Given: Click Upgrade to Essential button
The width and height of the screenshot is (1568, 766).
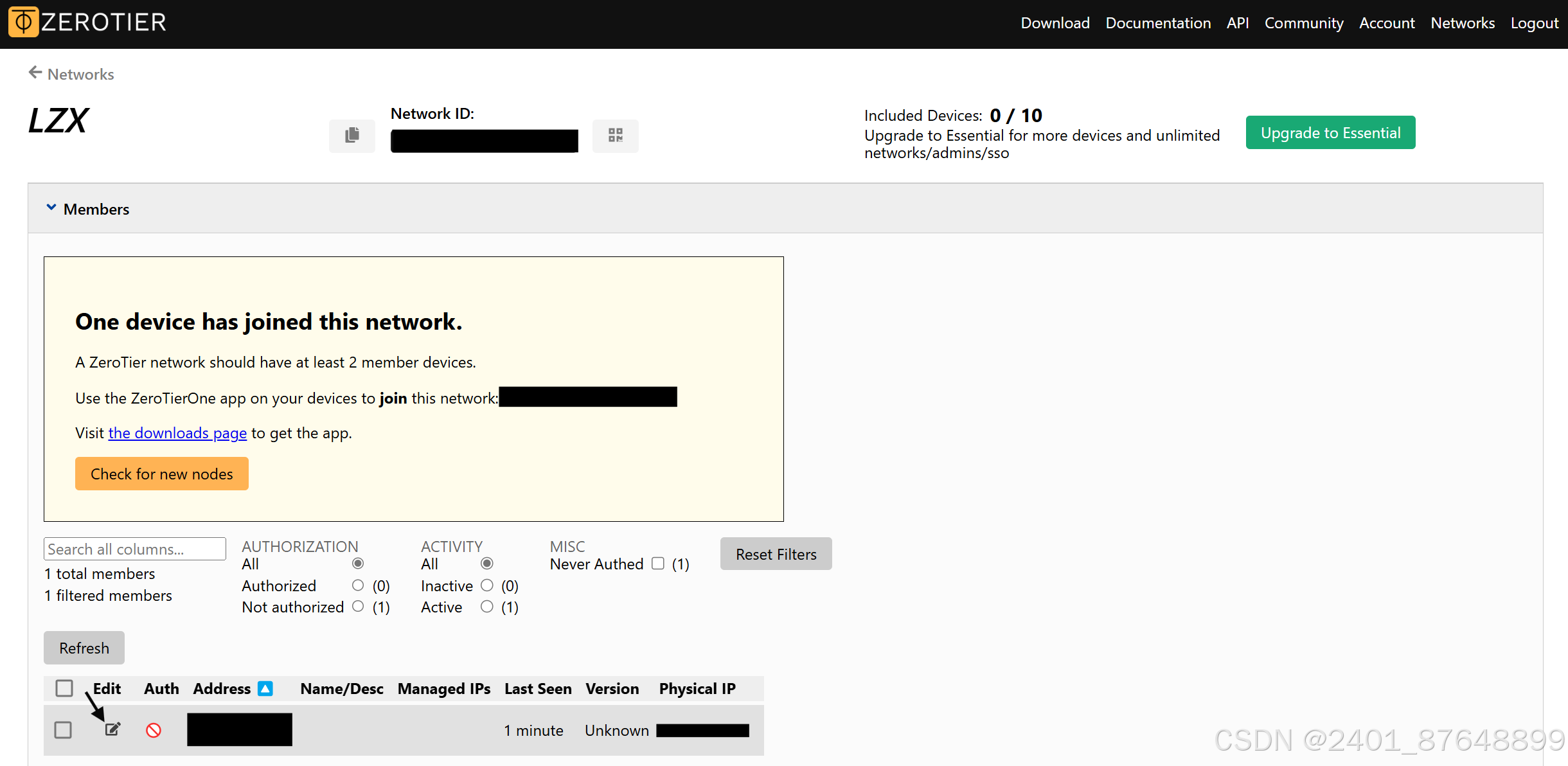Looking at the screenshot, I should 1330,132.
